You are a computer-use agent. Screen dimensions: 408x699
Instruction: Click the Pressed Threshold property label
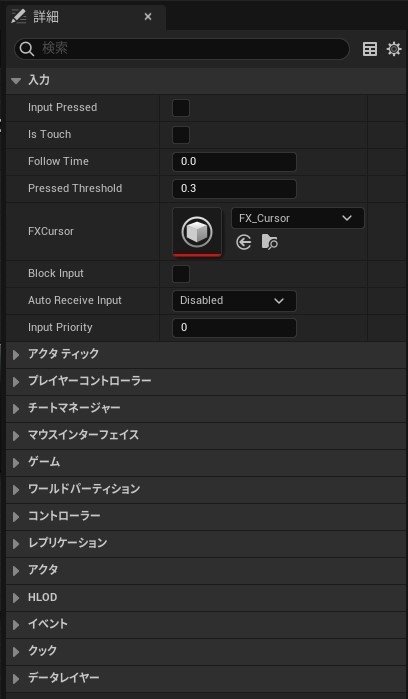pyautogui.click(x=75, y=188)
